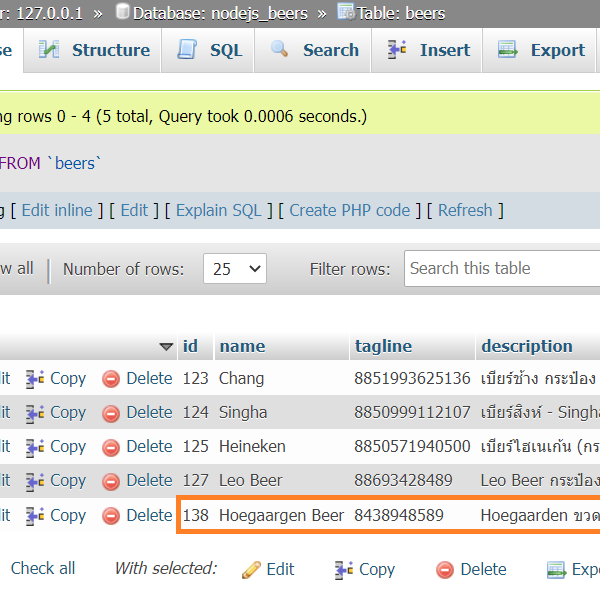
Task: Click the Explain SQL link
Action: click(x=218, y=210)
